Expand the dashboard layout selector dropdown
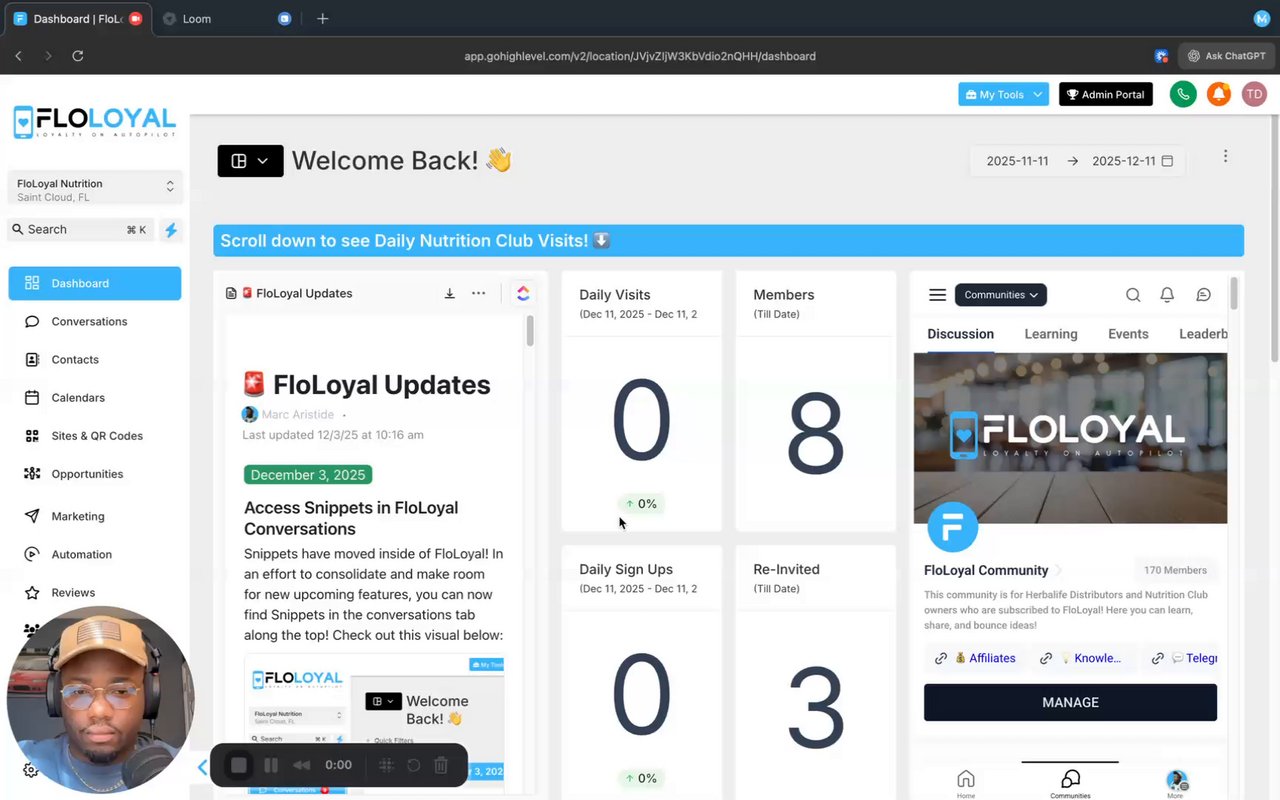1280x800 pixels. pyautogui.click(x=250, y=161)
